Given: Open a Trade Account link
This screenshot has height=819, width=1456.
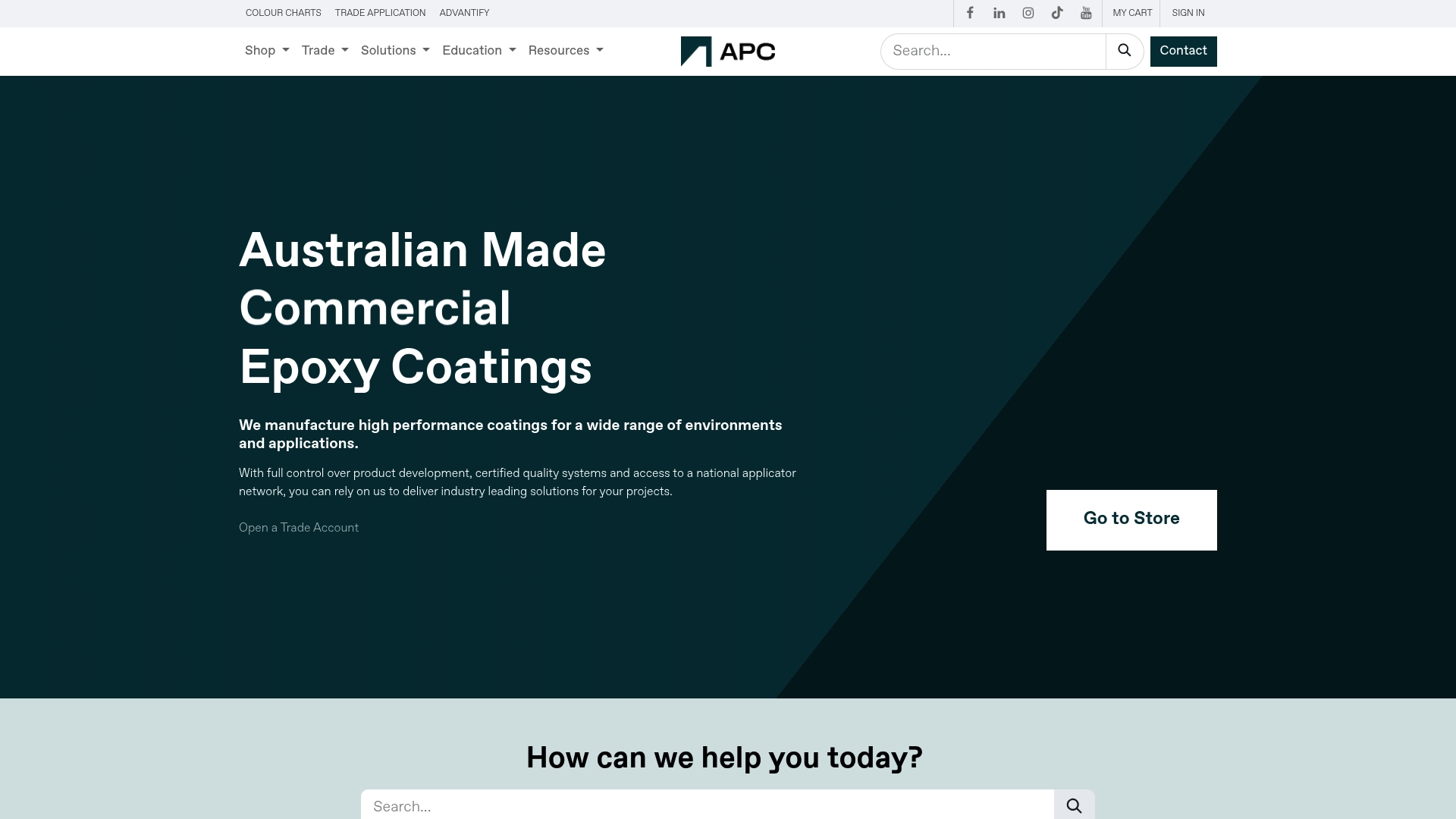Looking at the screenshot, I should 298,528.
